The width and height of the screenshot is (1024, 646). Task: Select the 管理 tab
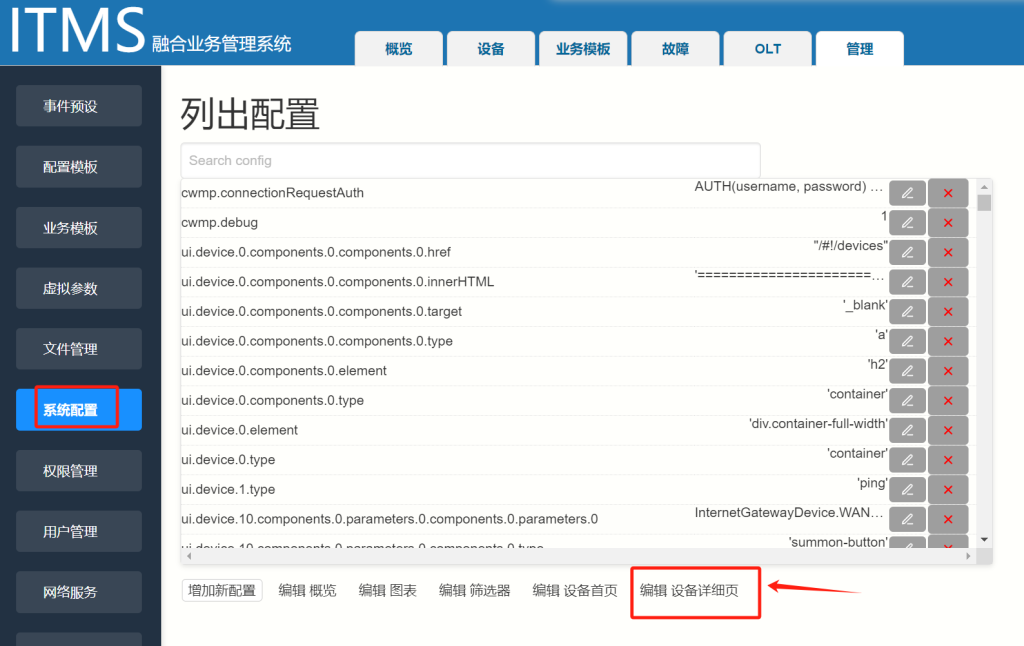tap(860, 49)
